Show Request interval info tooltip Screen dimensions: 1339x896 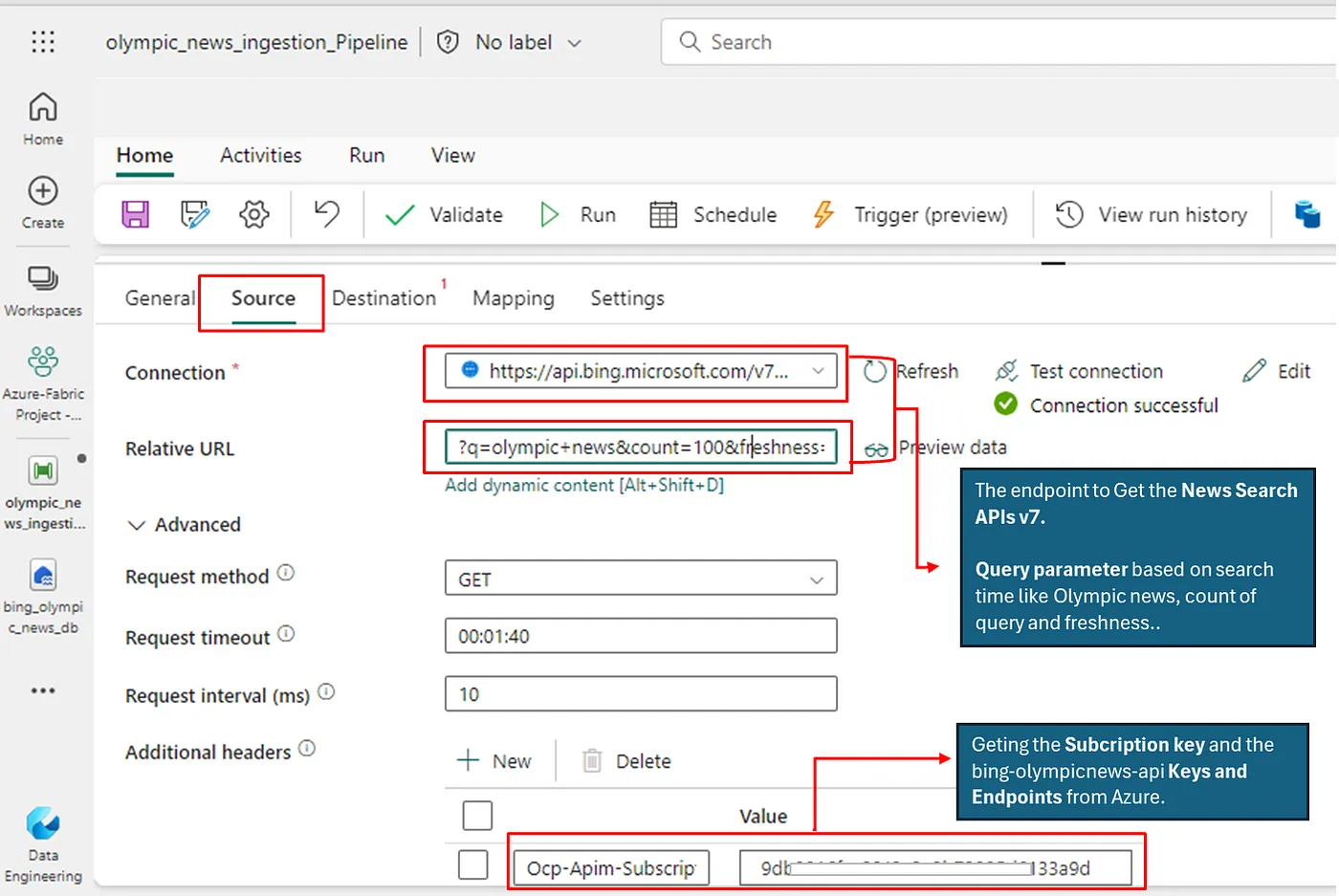tap(326, 691)
